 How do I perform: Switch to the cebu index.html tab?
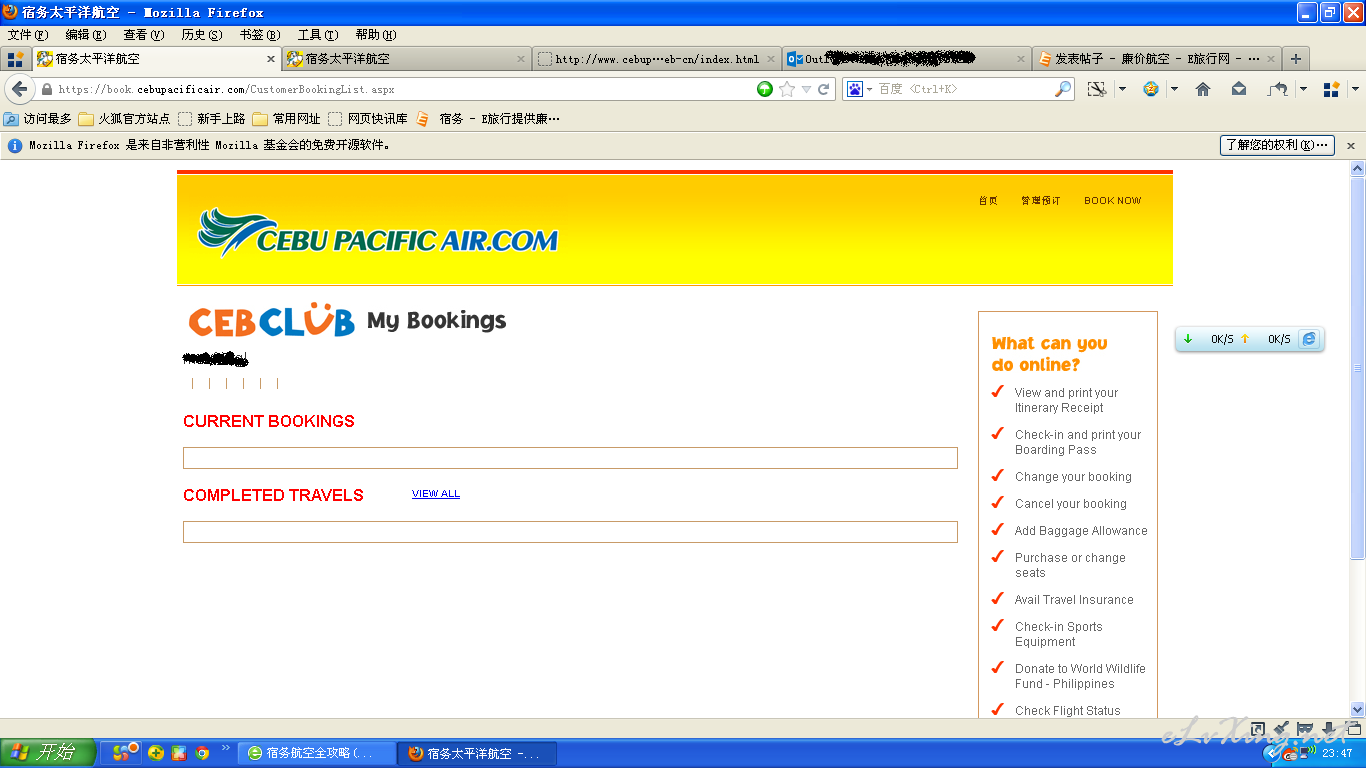click(x=657, y=59)
